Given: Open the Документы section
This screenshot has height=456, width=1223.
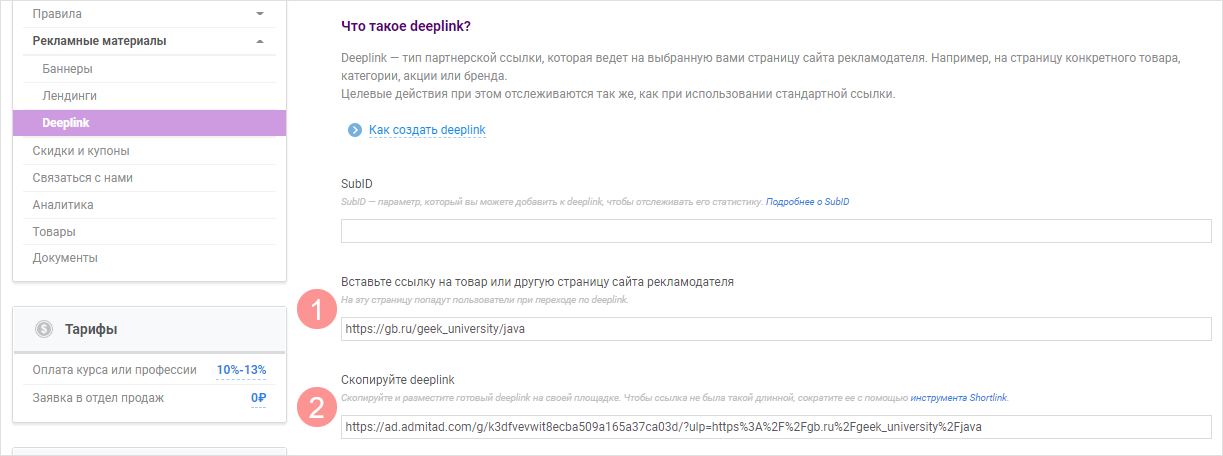Looking at the screenshot, I should coord(65,258).
